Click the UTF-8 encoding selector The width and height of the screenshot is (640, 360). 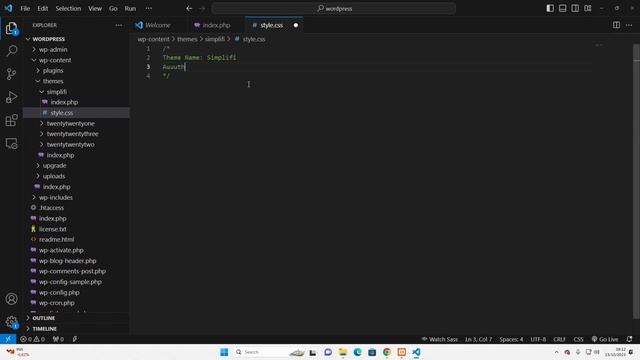538,339
